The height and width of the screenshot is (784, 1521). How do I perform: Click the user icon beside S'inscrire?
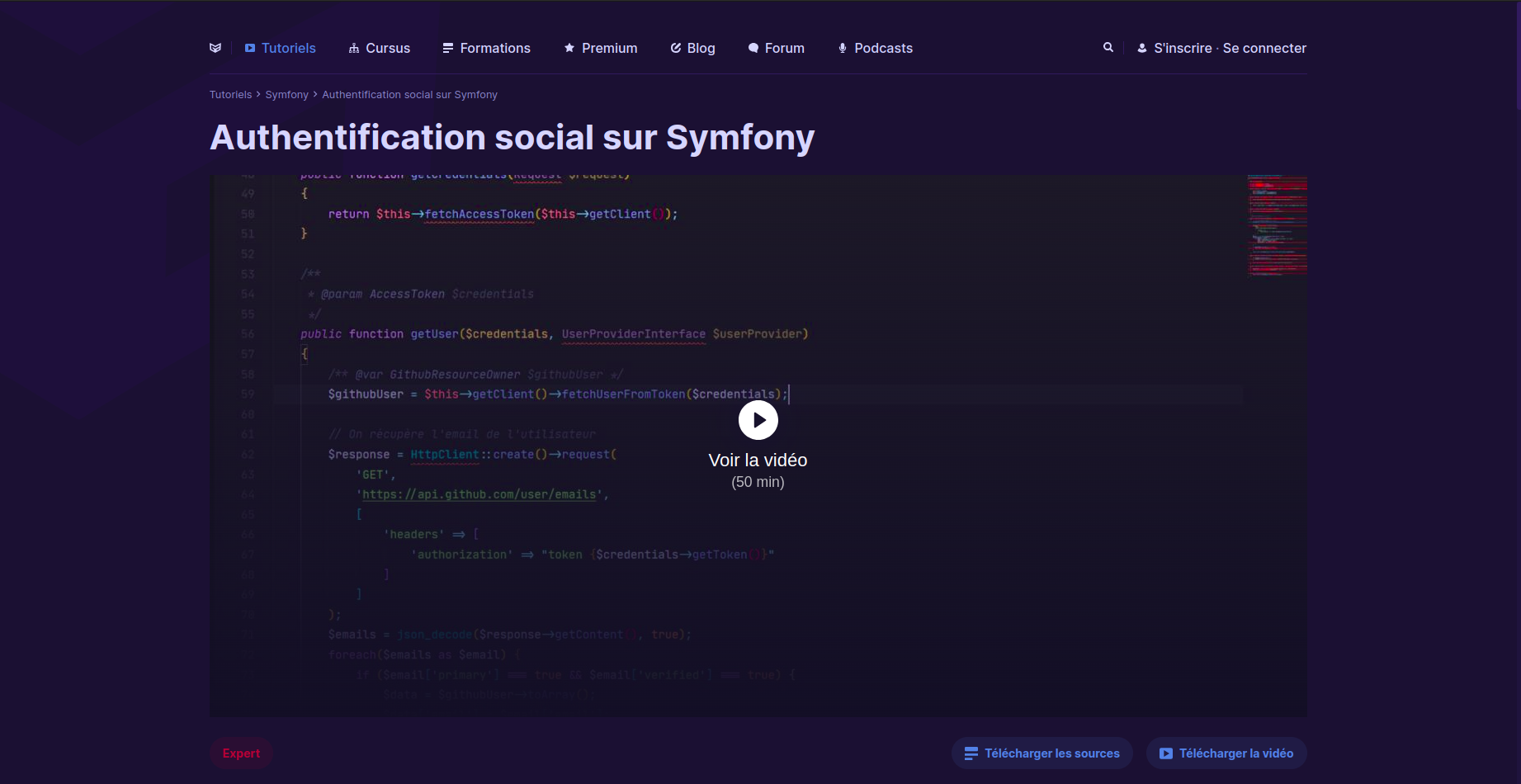tap(1141, 48)
